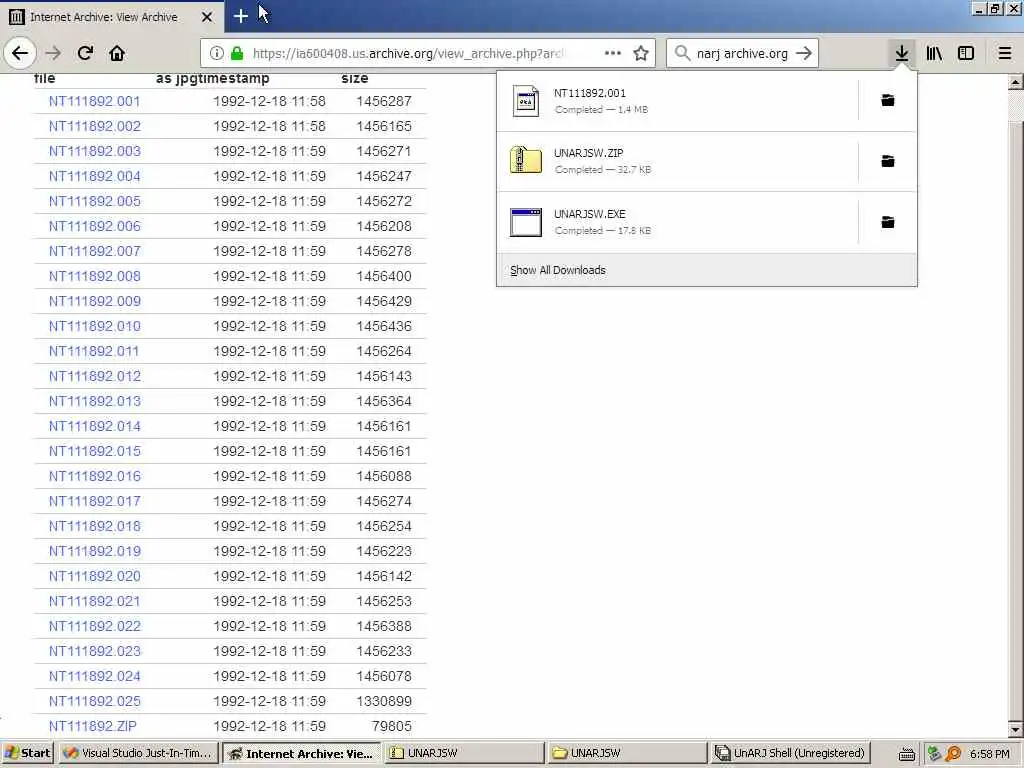
Task: Download the NT111892.ZIP link
Action: (92, 726)
